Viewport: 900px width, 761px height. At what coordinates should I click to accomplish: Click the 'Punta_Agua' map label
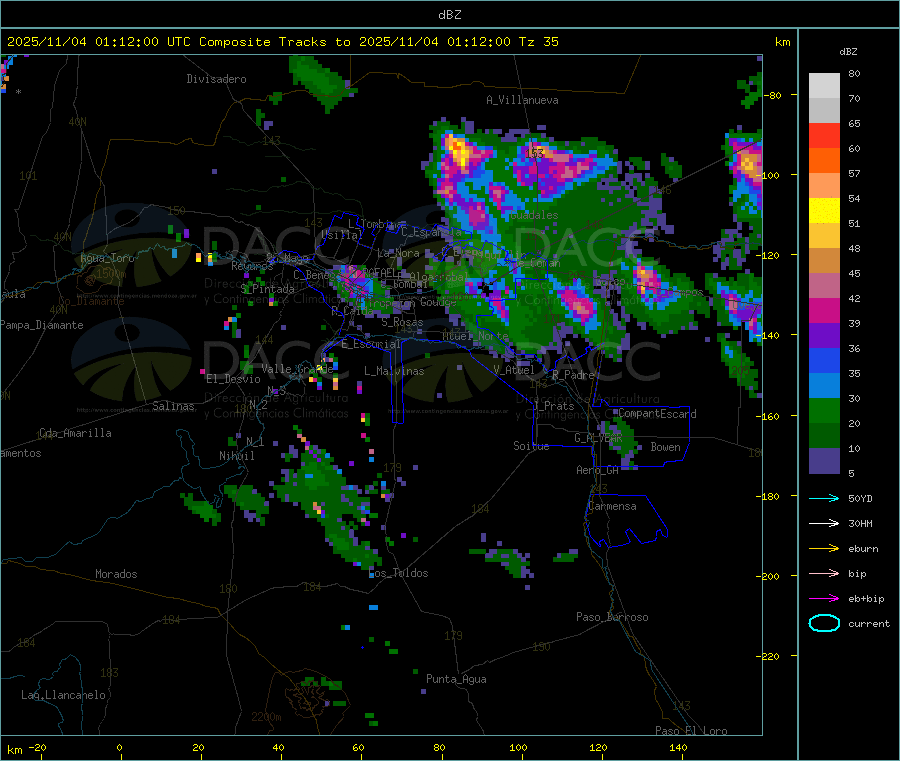pyautogui.click(x=456, y=679)
